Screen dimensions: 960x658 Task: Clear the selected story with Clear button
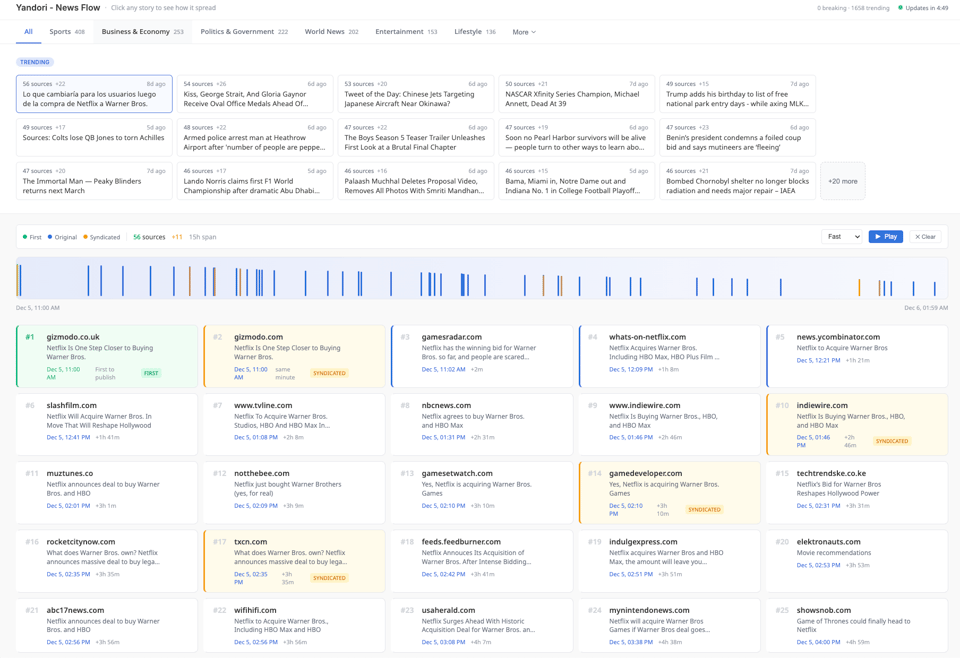click(x=925, y=237)
